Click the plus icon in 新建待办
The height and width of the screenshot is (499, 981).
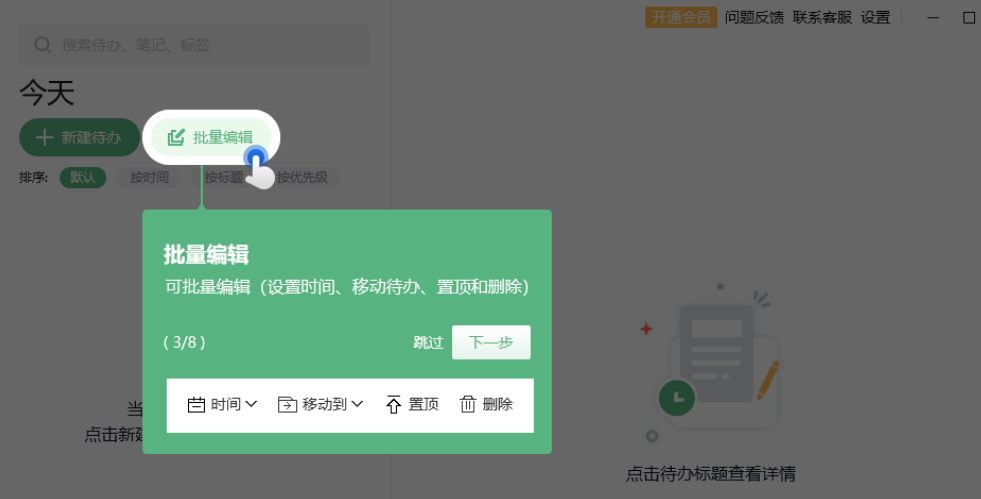(x=44, y=138)
